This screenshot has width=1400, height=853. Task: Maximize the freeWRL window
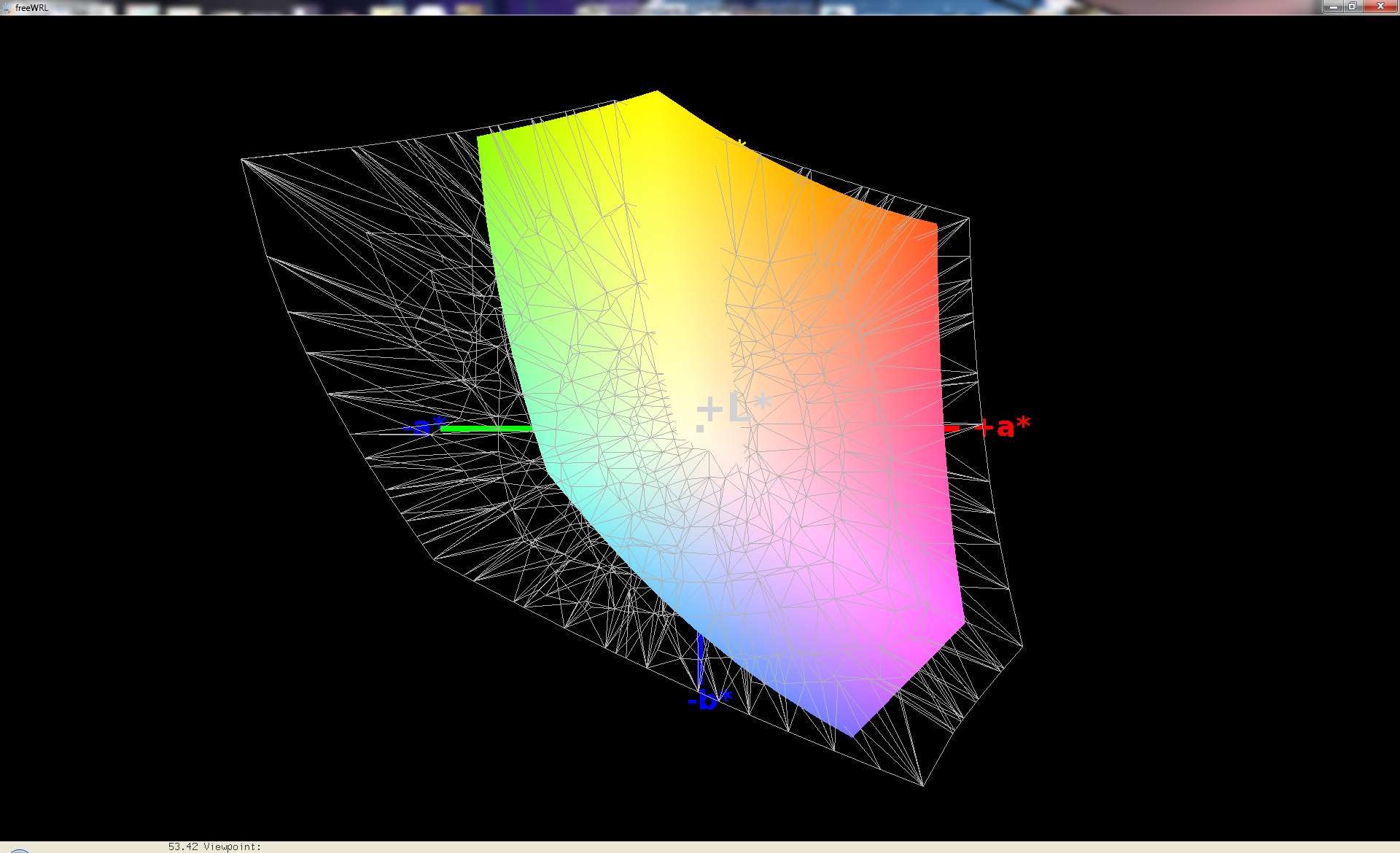tap(1352, 7)
